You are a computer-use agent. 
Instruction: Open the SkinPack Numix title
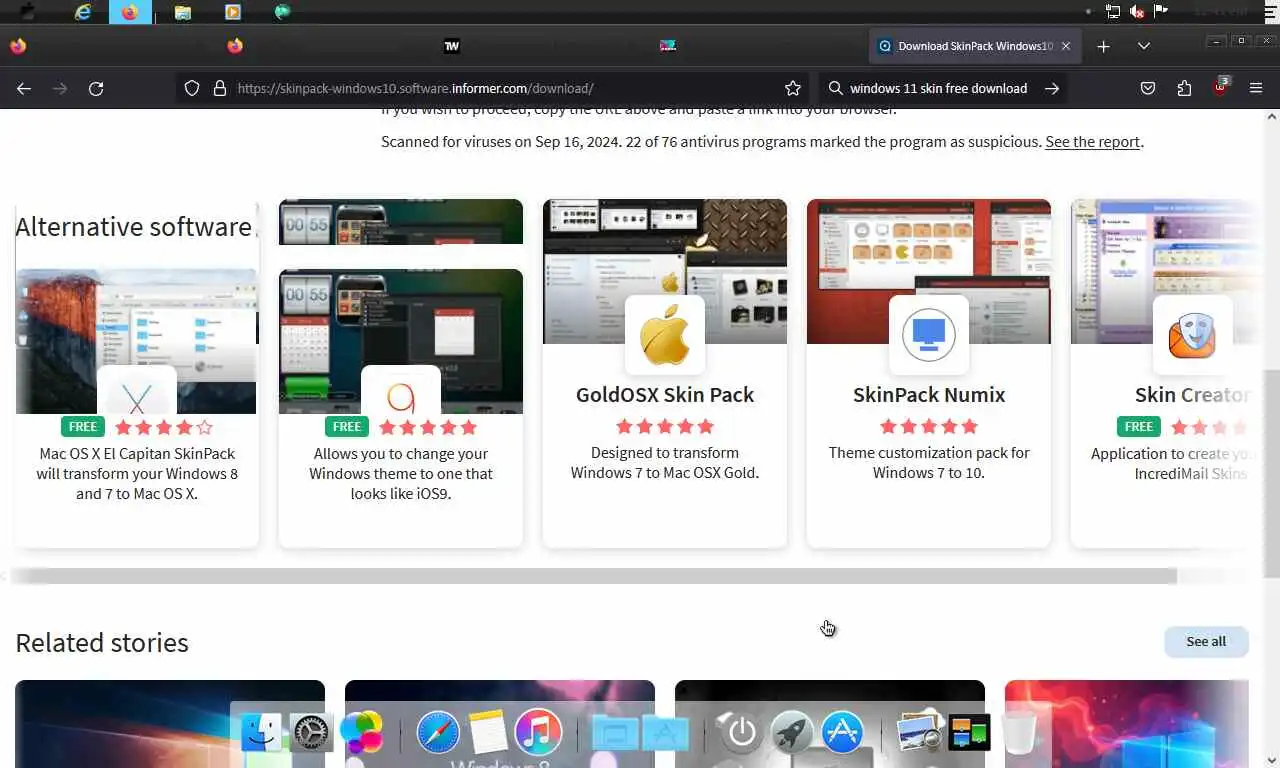(x=929, y=395)
